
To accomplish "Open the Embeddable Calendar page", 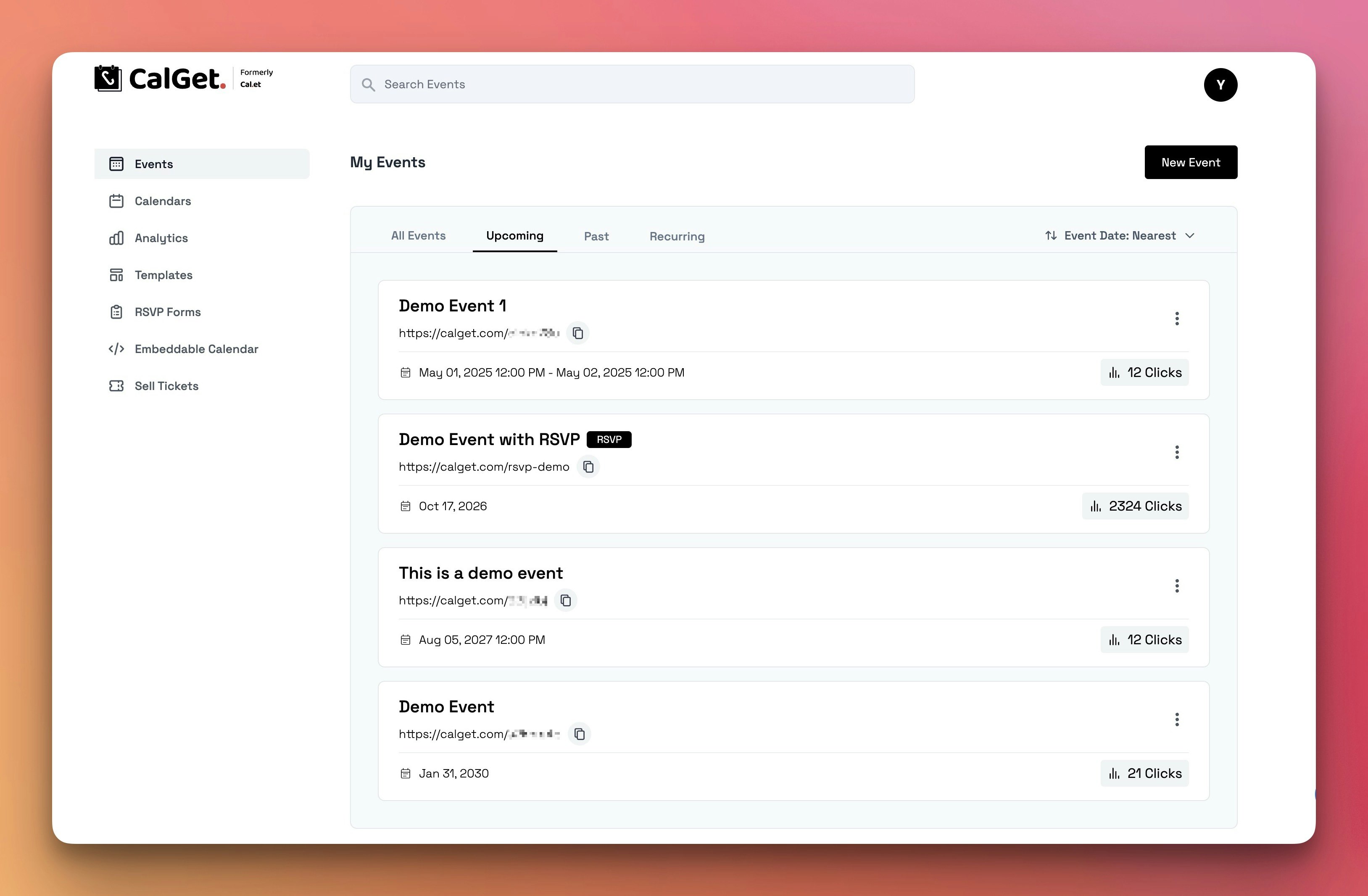I will pyautogui.click(x=196, y=349).
